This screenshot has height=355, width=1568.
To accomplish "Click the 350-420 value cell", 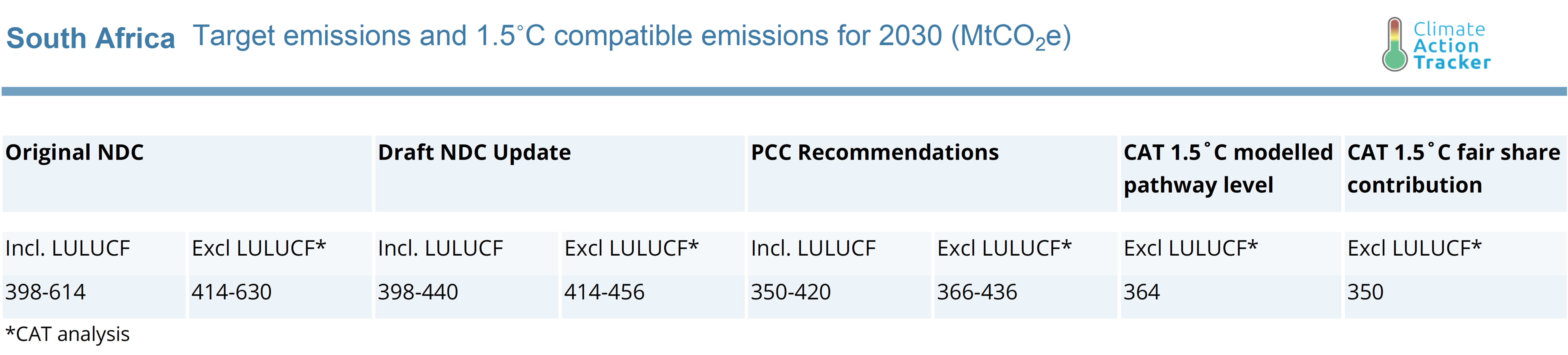I will point(791,292).
